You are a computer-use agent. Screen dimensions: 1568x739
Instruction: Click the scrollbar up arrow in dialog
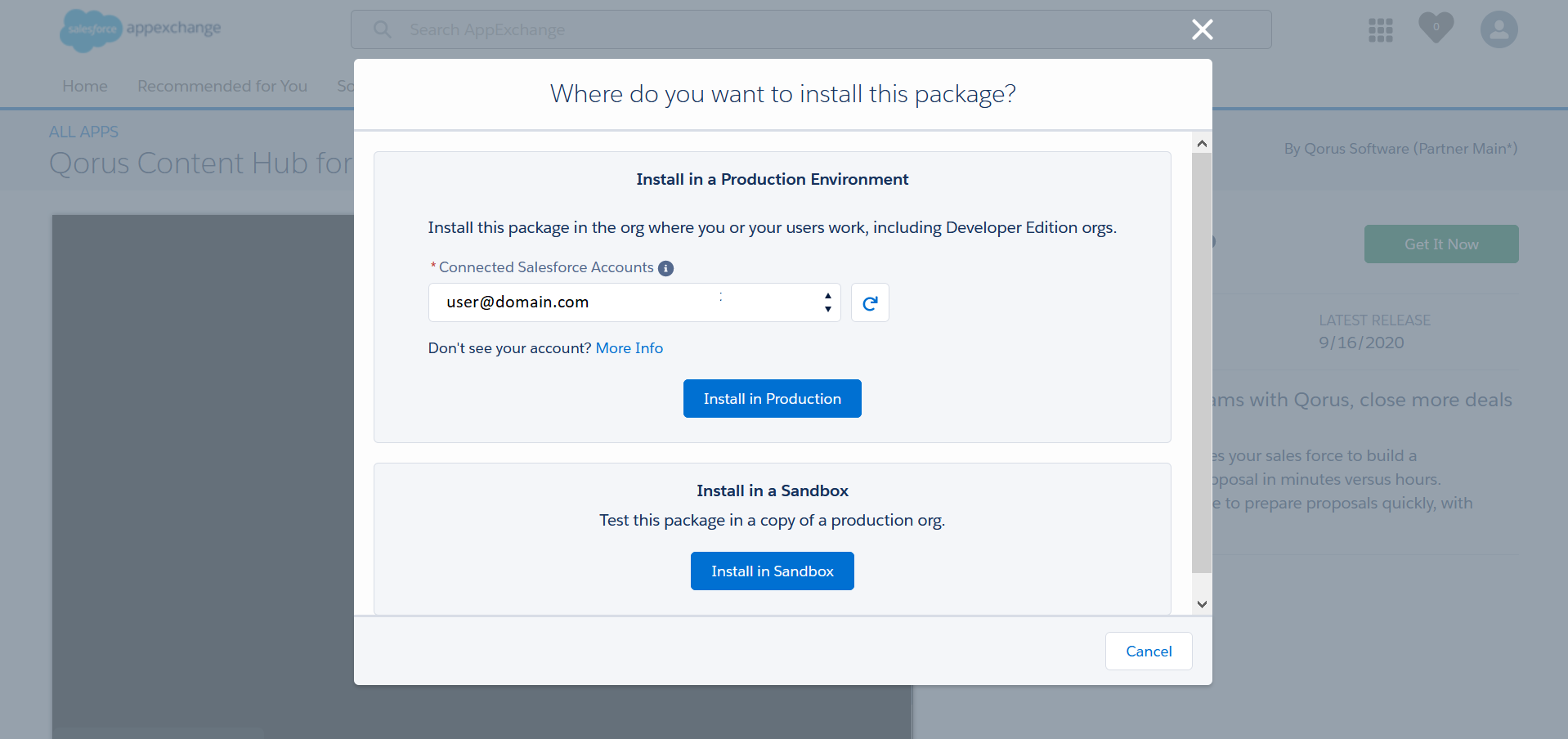coord(1201,144)
